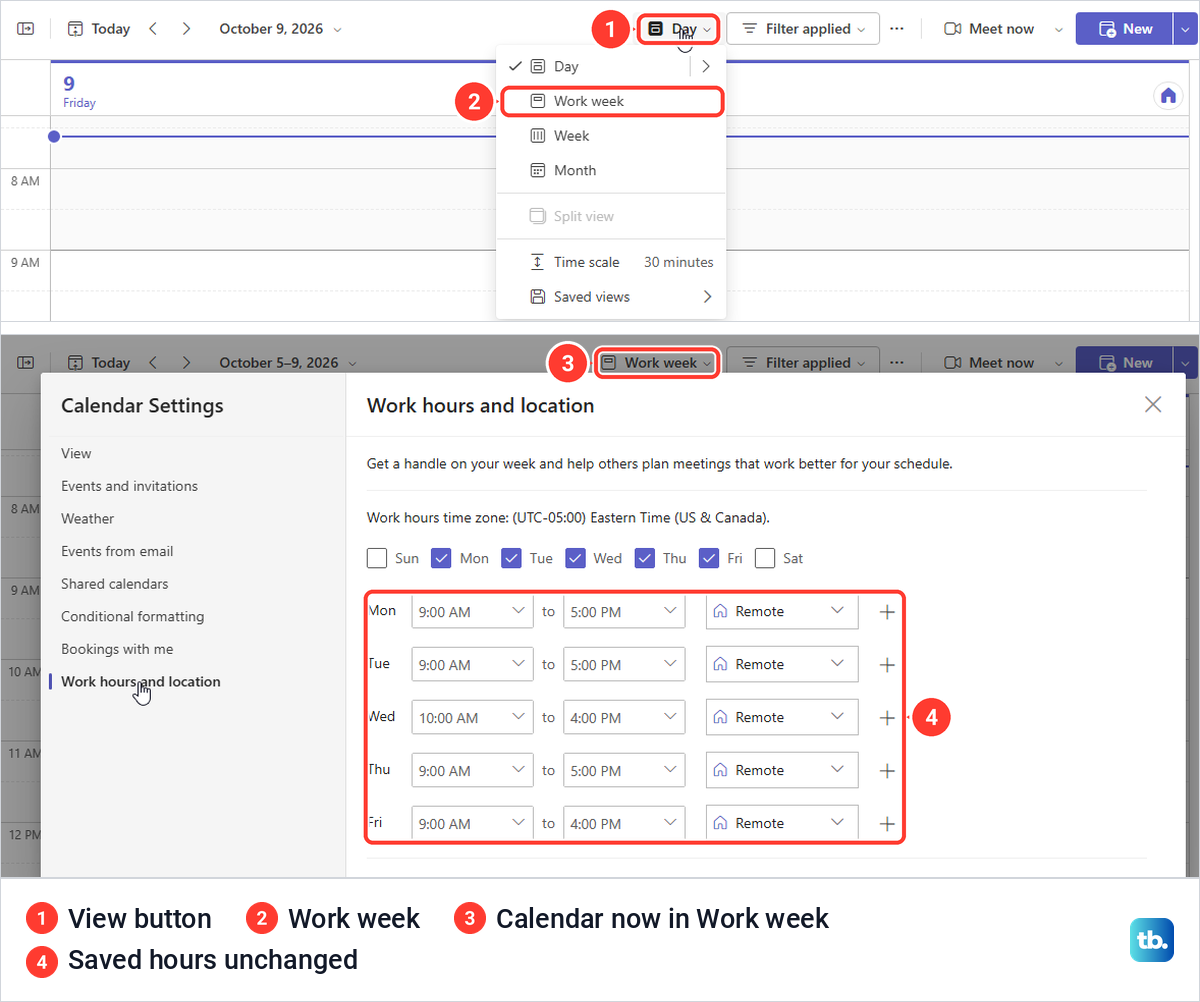Image resolution: width=1200 pixels, height=1002 pixels.
Task: Open Friday 9:00 AM start time dropdown
Action: (472, 823)
